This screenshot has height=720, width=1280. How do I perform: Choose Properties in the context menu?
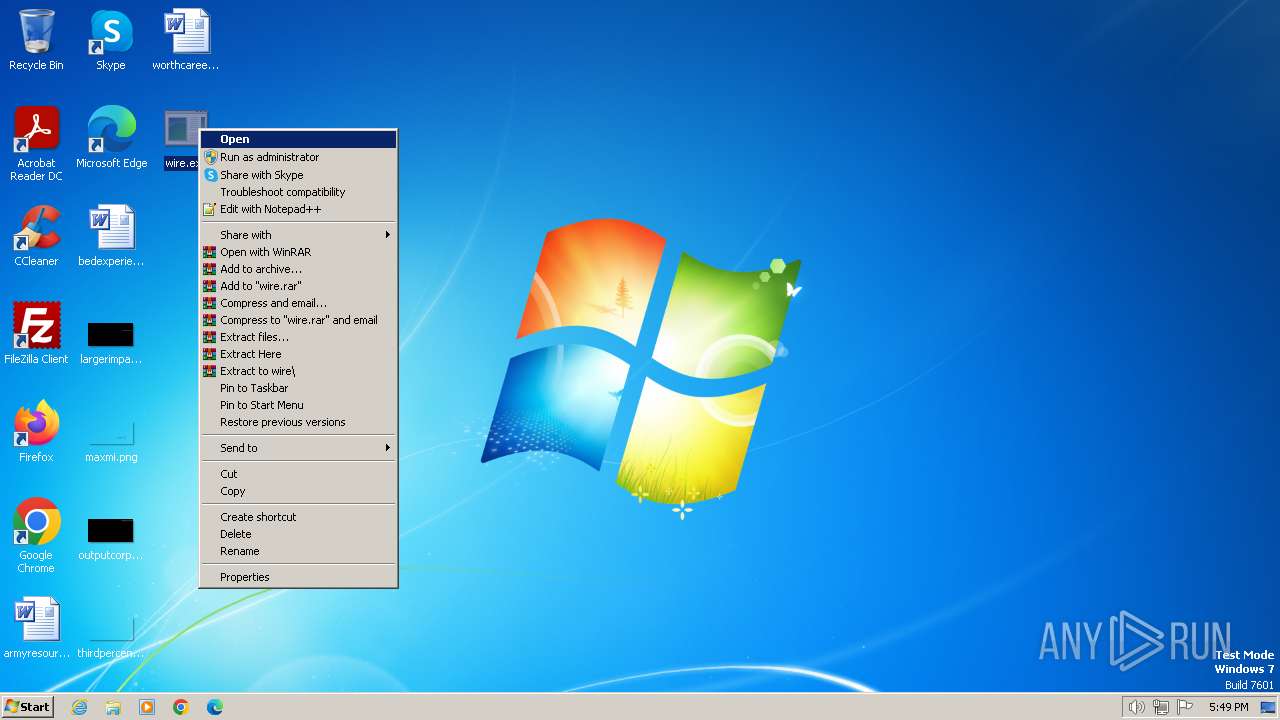pyautogui.click(x=298, y=577)
